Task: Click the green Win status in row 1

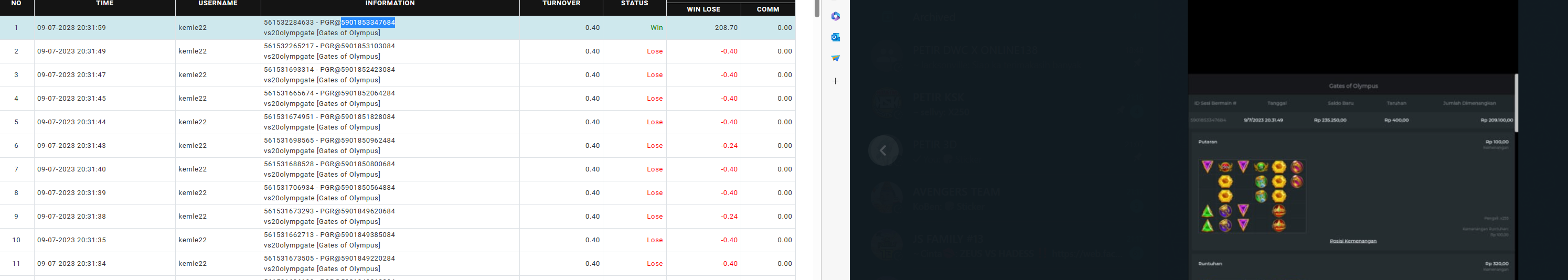Action: 657,27
